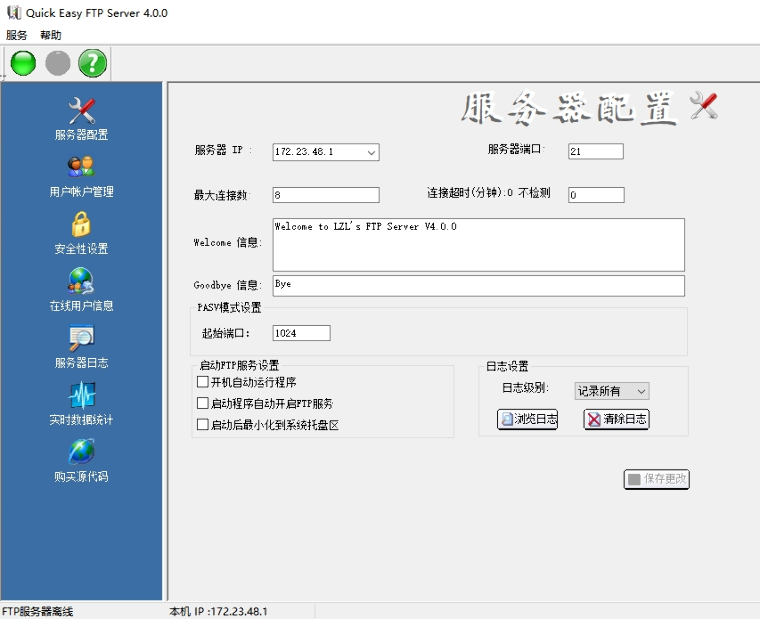This screenshot has width=760, height=619.
Task: Click the 浏览日志 button
Action: (527, 419)
